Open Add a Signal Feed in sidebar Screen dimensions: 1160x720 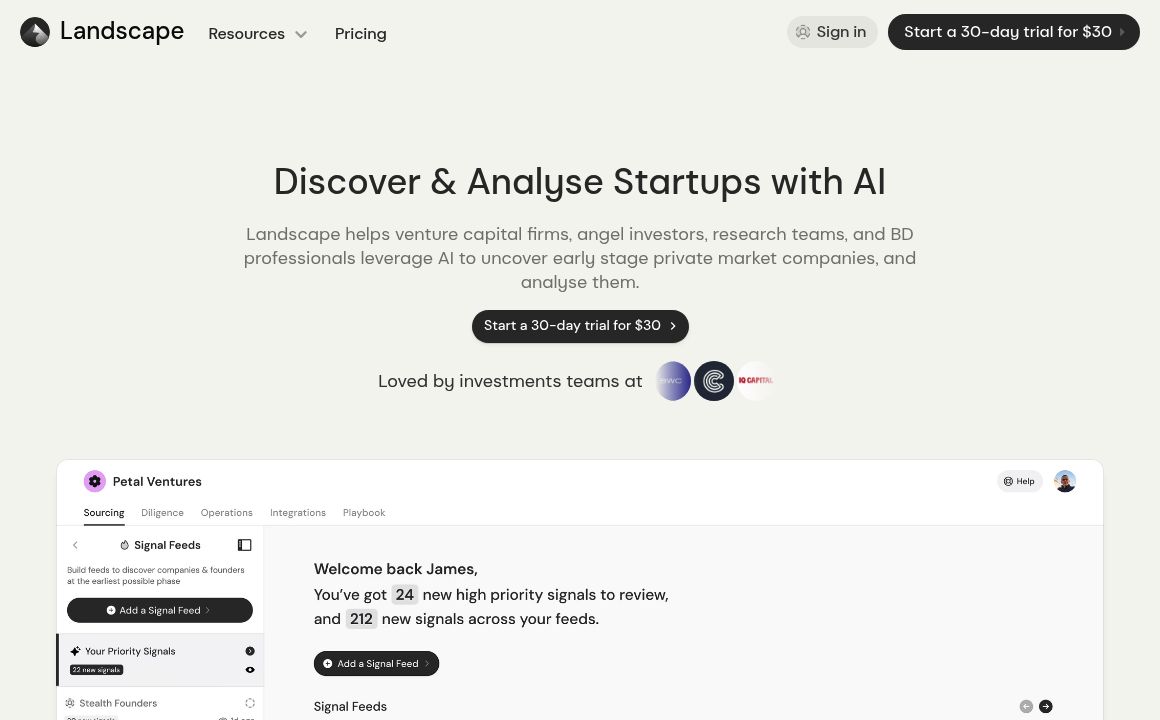pyautogui.click(x=160, y=610)
